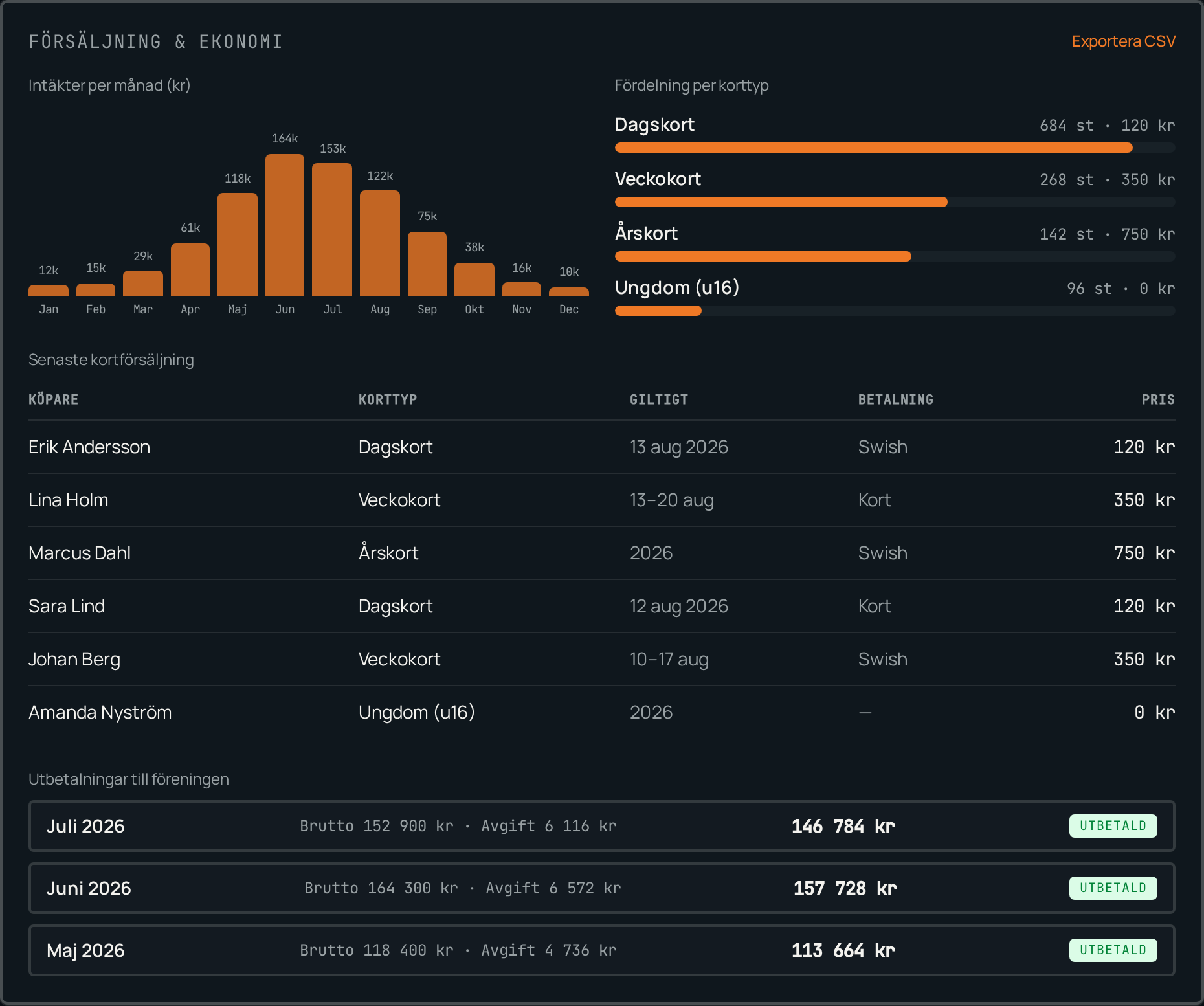Click the validity range 10–17 aug
The width and height of the screenshot is (1204, 1006).
669,659
